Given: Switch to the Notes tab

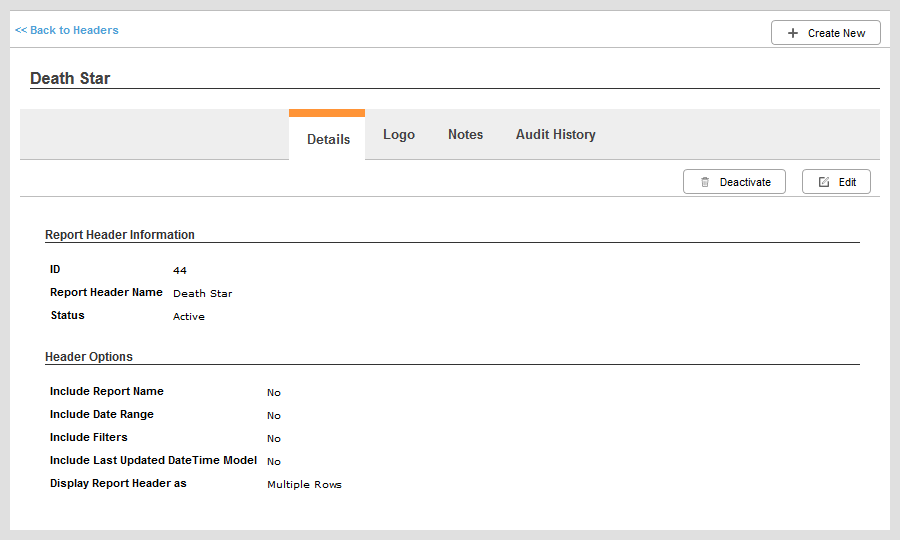Looking at the screenshot, I should pyautogui.click(x=465, y=134).
